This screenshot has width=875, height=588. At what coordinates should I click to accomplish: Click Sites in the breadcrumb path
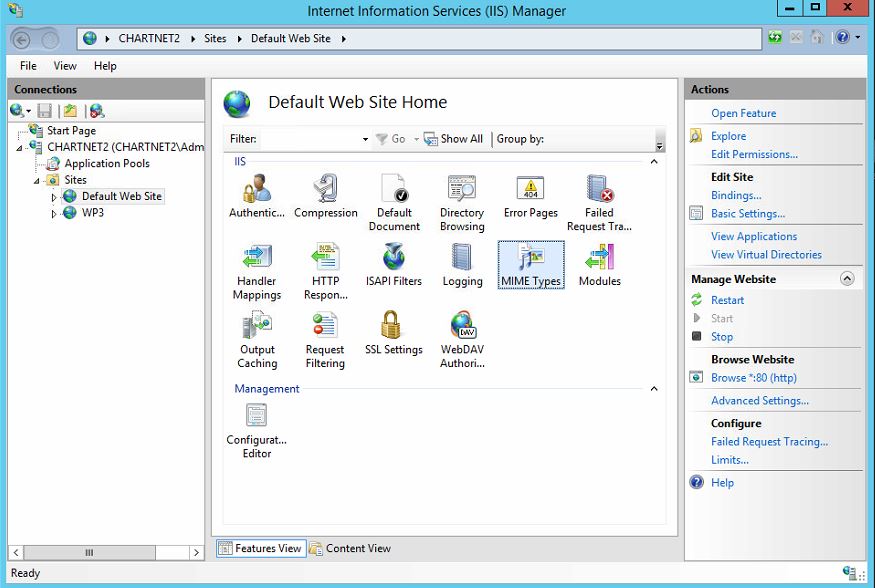215,38
